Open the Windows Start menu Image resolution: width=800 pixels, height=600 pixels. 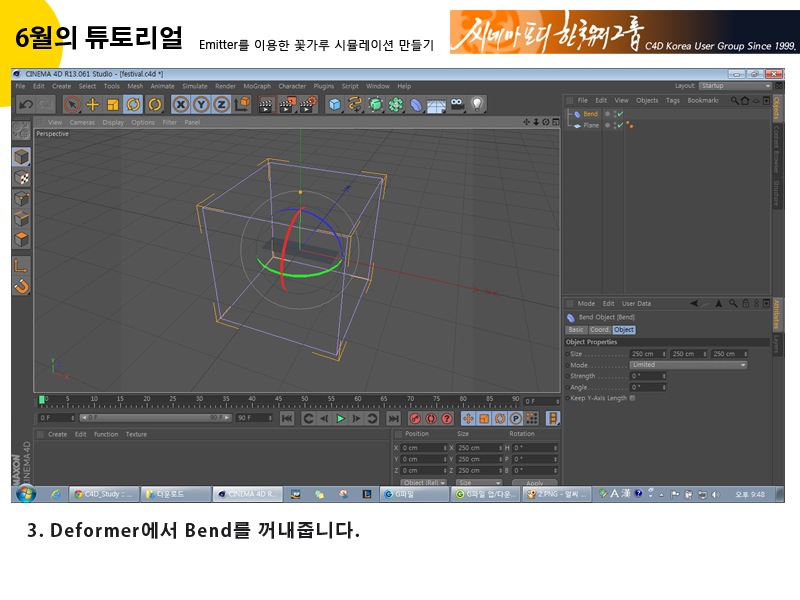point(26,494)
